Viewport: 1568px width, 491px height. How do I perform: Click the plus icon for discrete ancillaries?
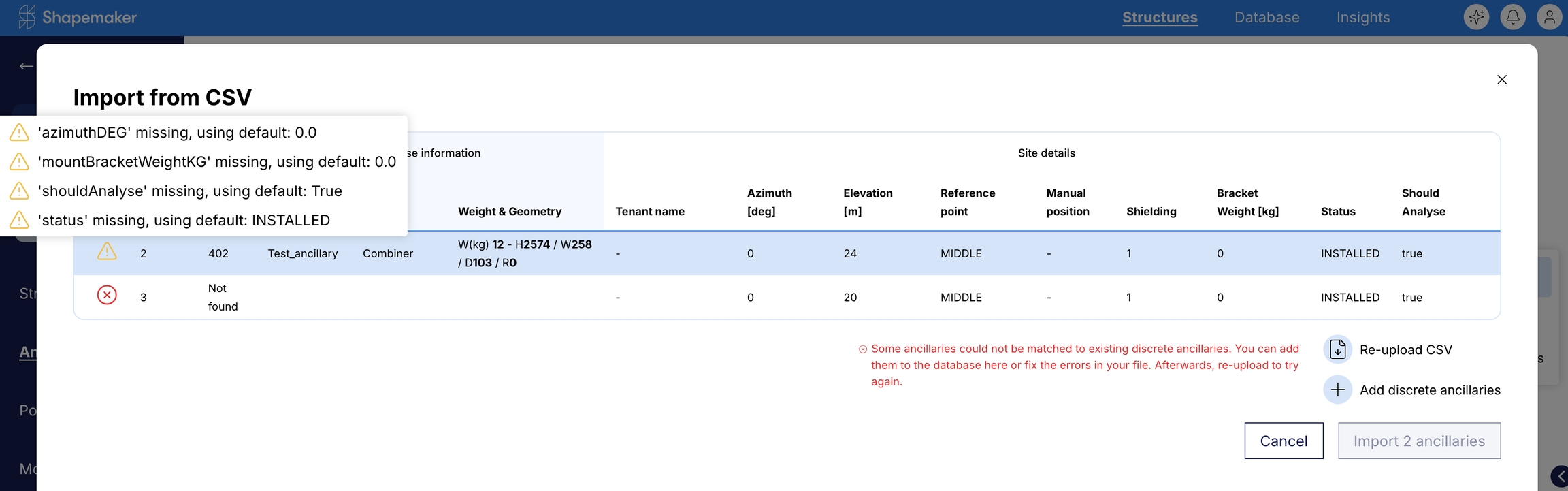click(x=1337, y=390)
